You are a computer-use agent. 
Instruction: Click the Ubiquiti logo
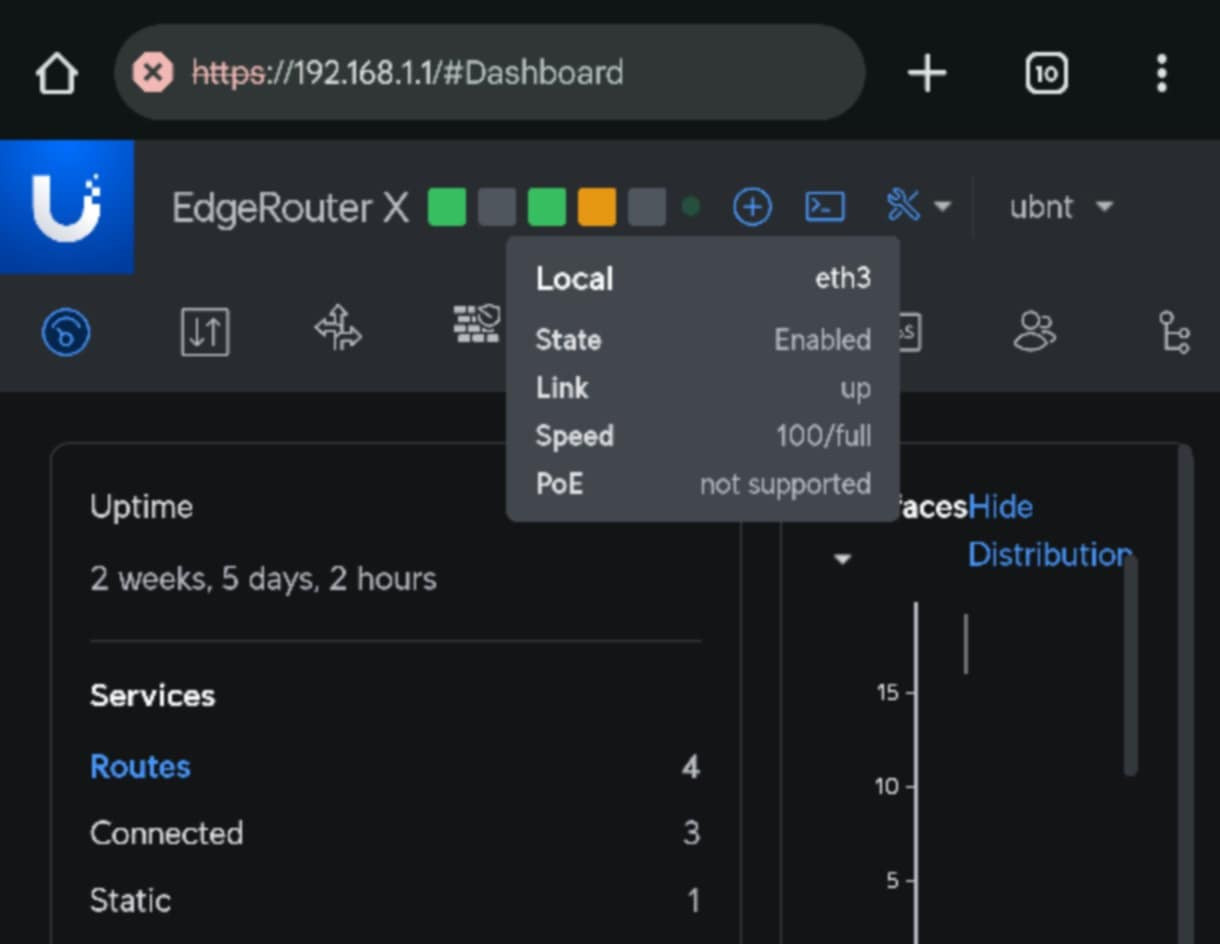(67, 207)
